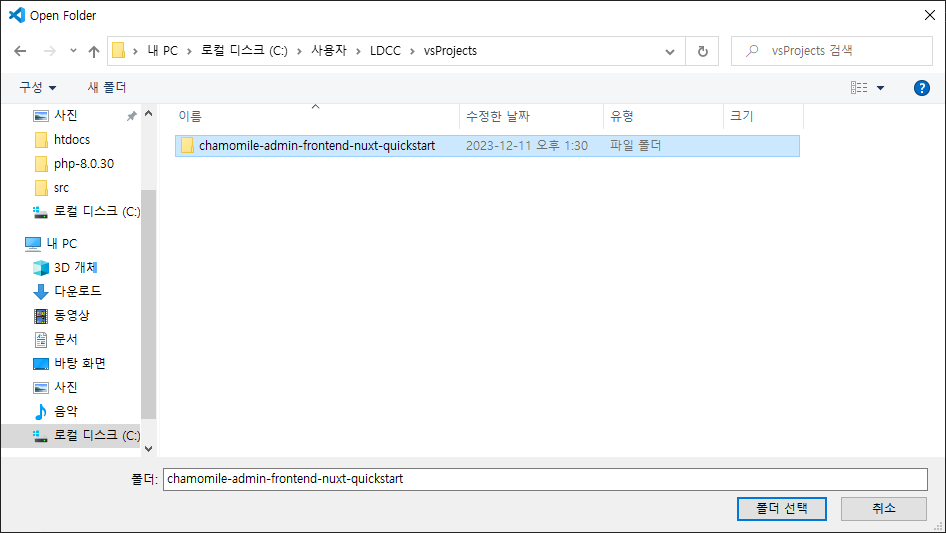Image resolution: width=946 pixels, height=533 pixels.
Task: Confirm with the 폴더 선택 button
Action: (781, 508)
